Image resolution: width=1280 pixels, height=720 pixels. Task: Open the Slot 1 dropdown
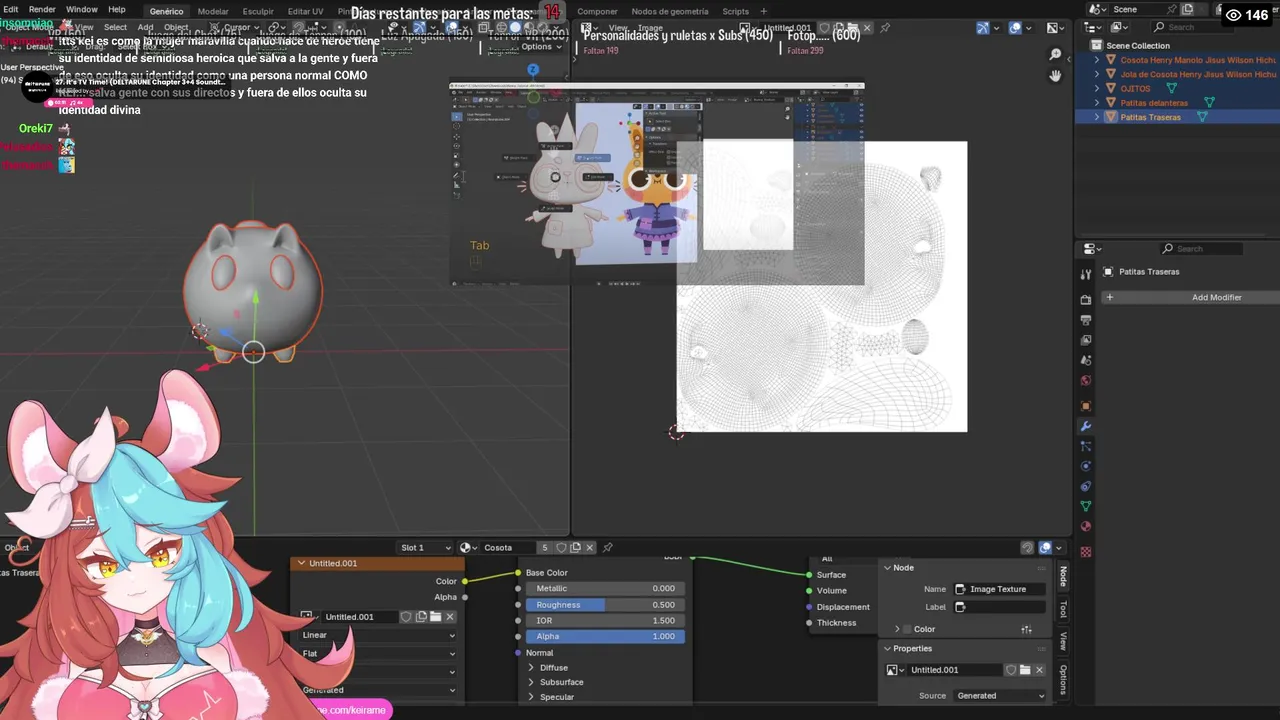[425, 547]
